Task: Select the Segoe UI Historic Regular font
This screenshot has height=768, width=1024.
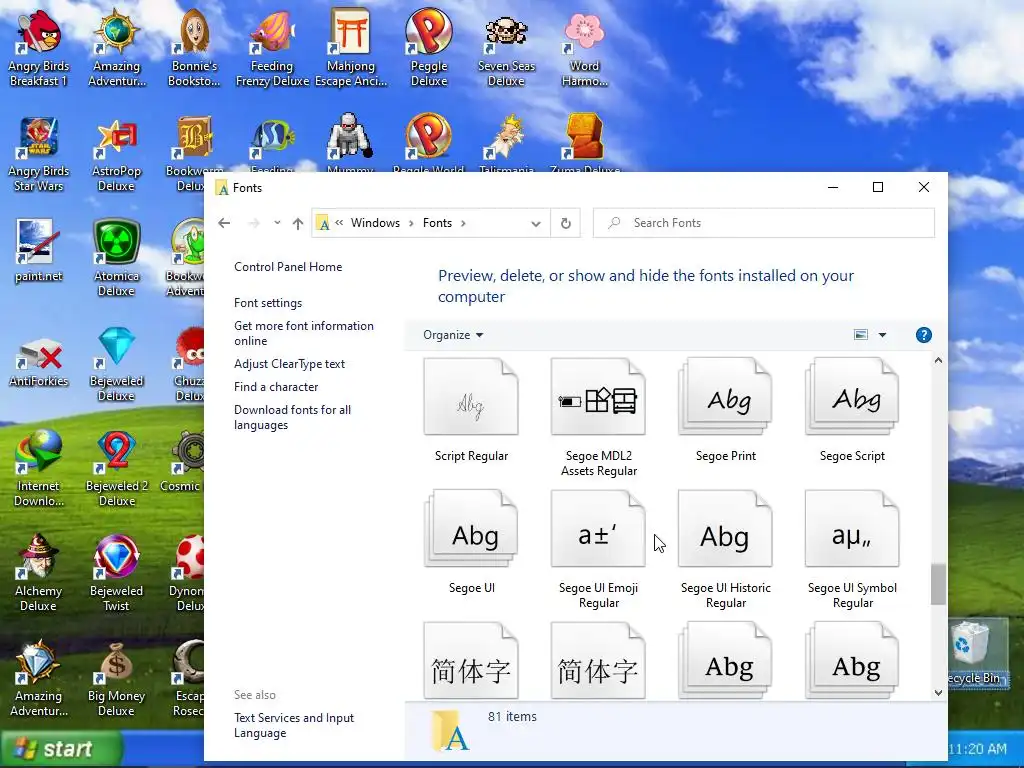Action: (726, 529)
